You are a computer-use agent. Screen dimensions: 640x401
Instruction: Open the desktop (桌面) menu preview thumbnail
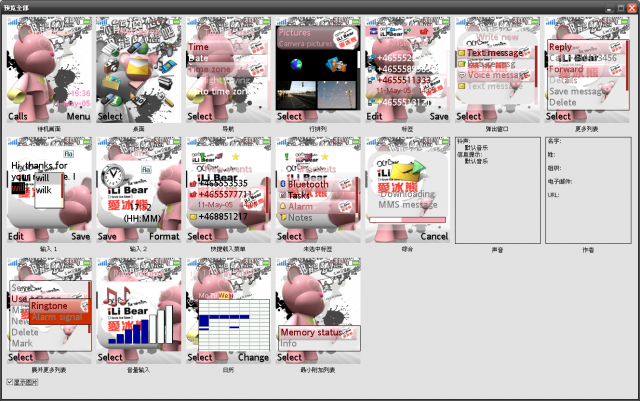[x=139, y=70]
